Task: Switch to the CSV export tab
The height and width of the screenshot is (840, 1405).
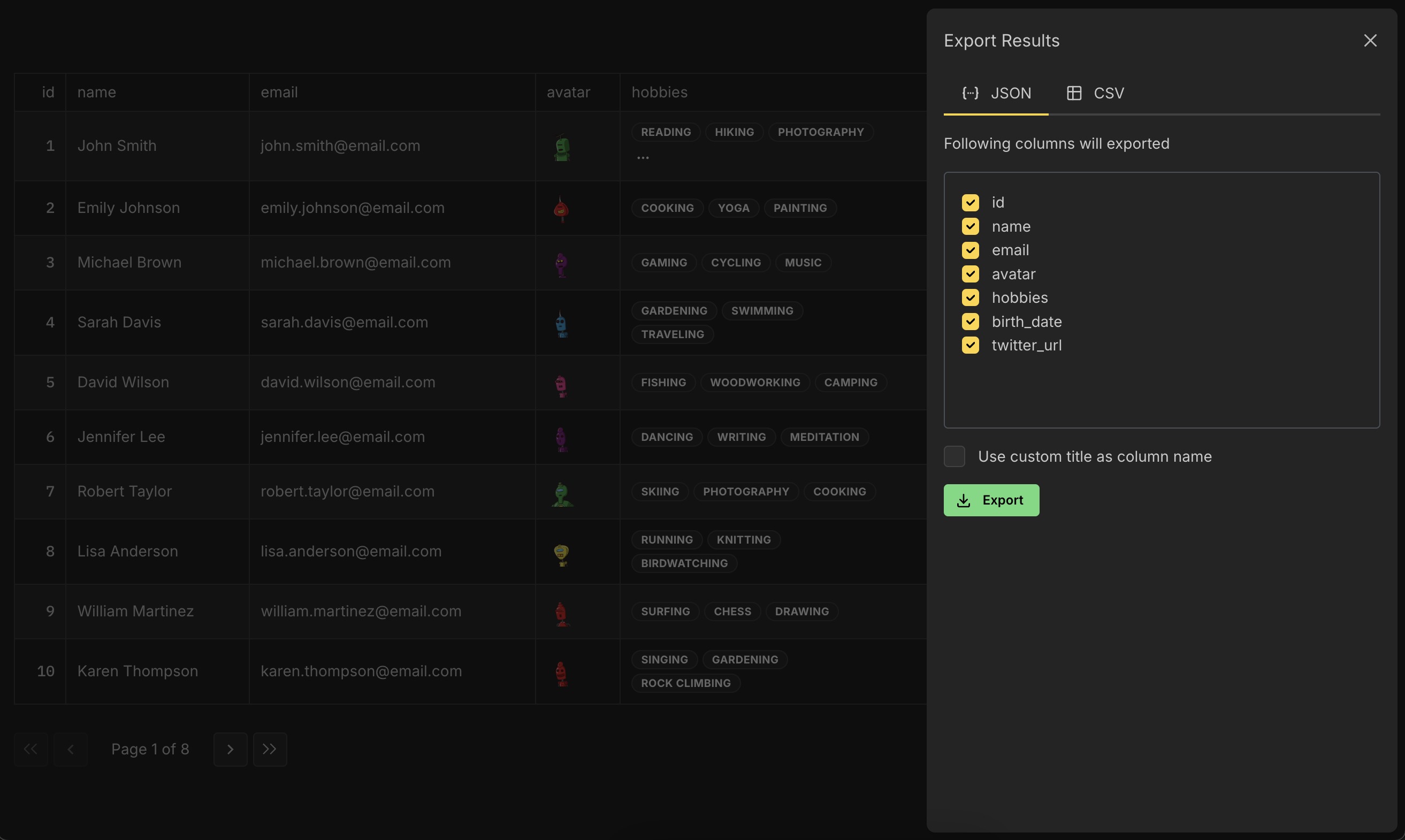Action: tap(1095, 94)
